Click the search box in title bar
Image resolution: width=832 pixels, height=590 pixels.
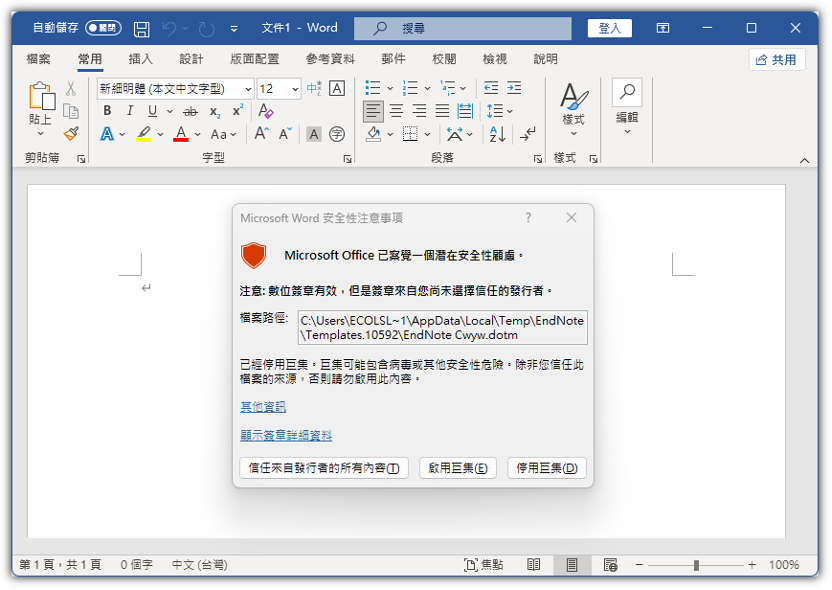click(463, 28)
